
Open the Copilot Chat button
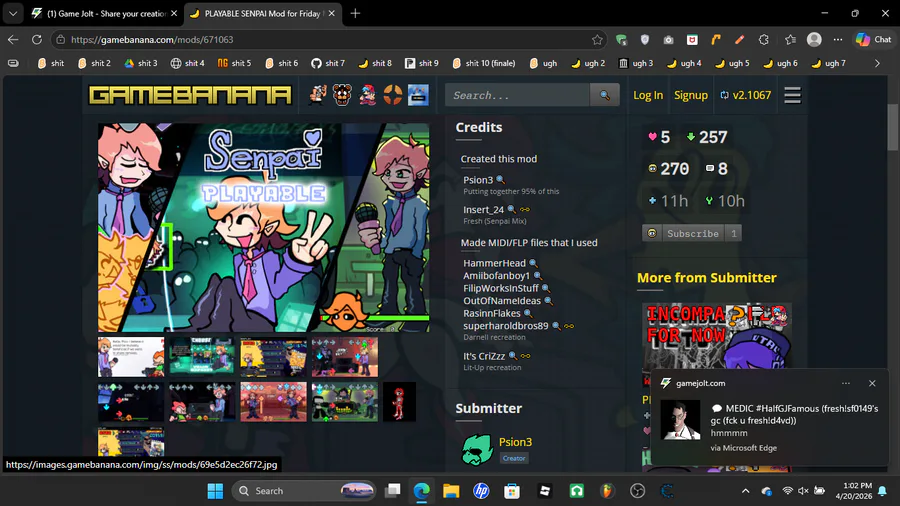(x=873, y=40)
